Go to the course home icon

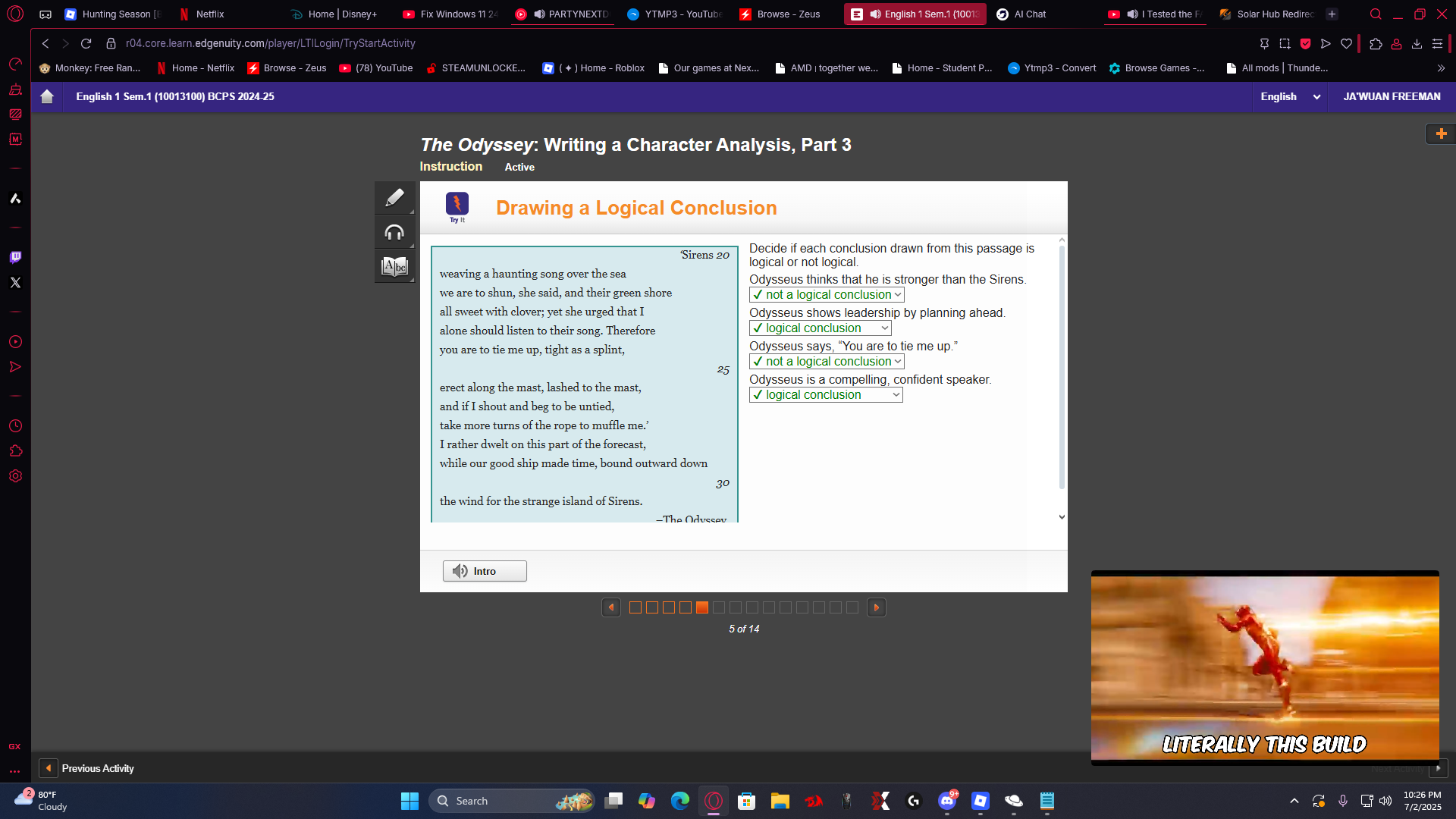point(47,96)
